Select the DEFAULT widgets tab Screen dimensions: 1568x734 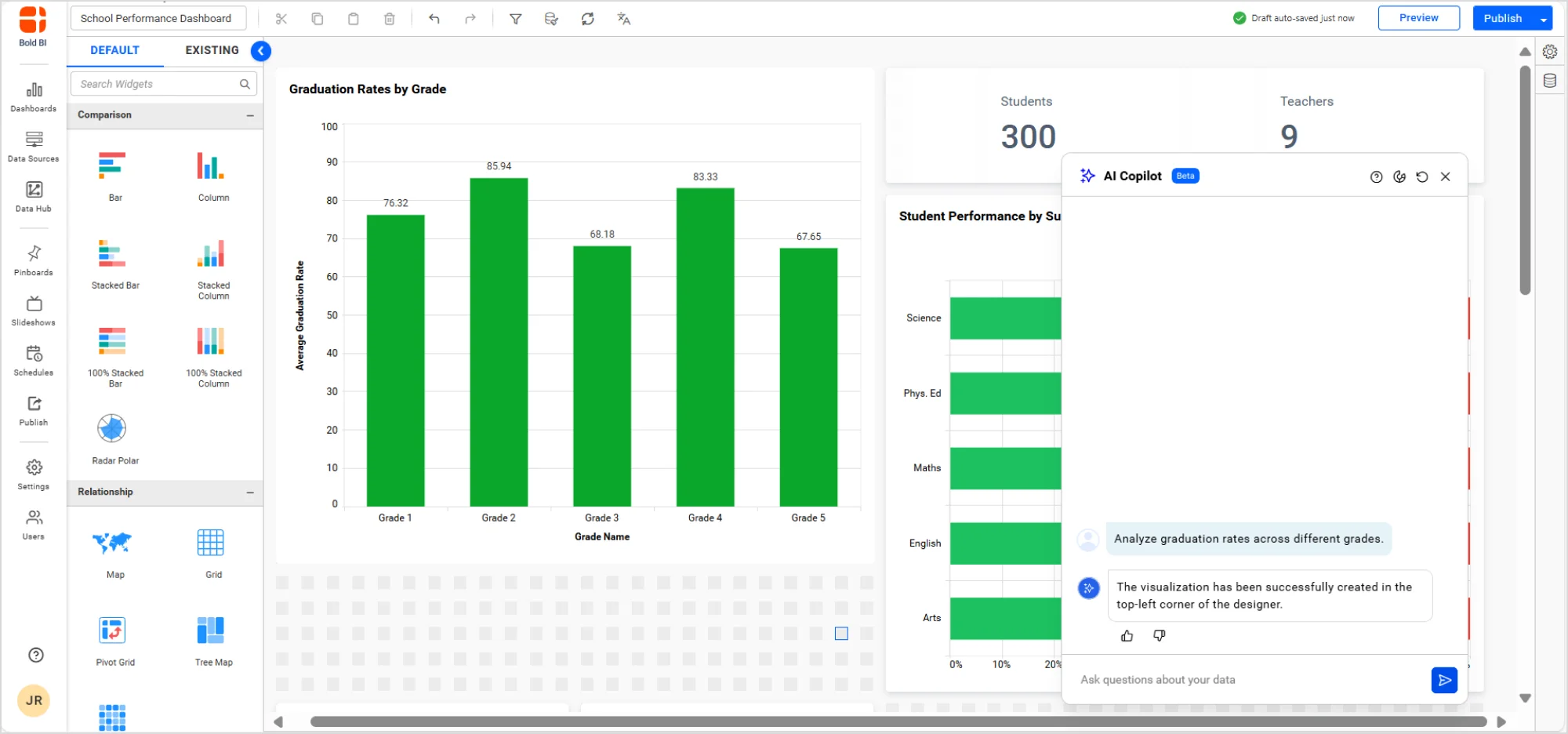pos(114,50)
